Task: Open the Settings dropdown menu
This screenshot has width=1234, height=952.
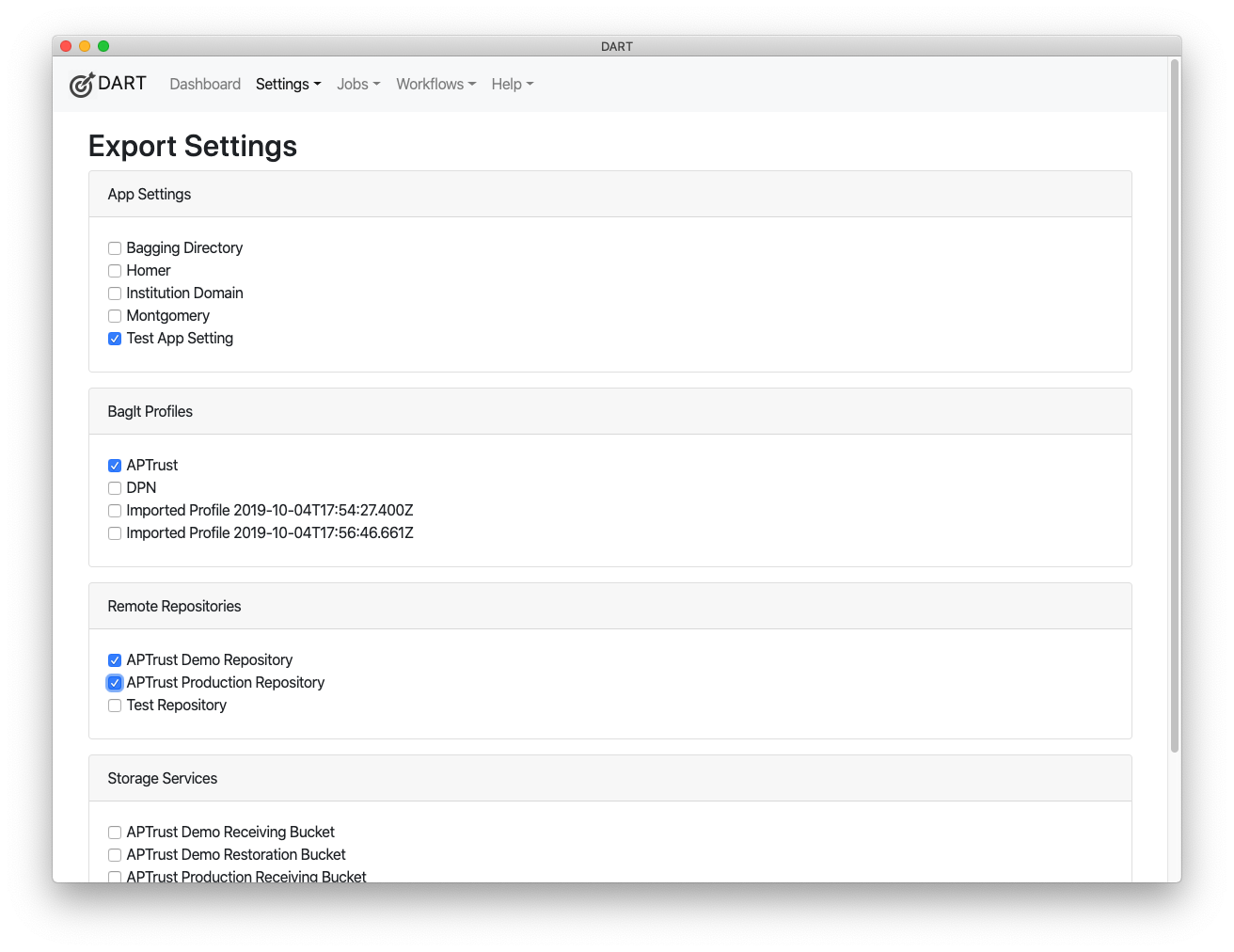Action: point(288,84)
